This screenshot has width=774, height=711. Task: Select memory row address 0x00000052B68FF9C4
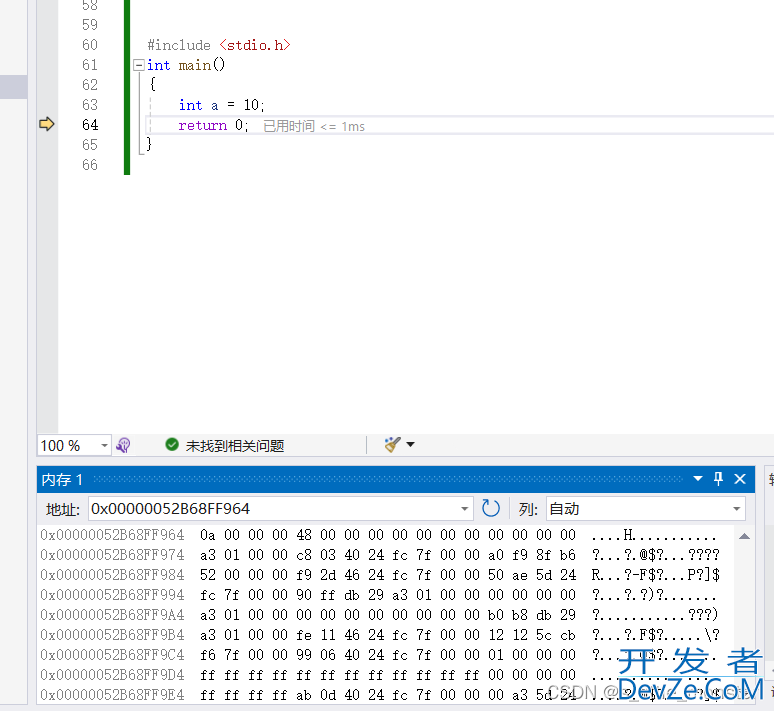point(112,655)
